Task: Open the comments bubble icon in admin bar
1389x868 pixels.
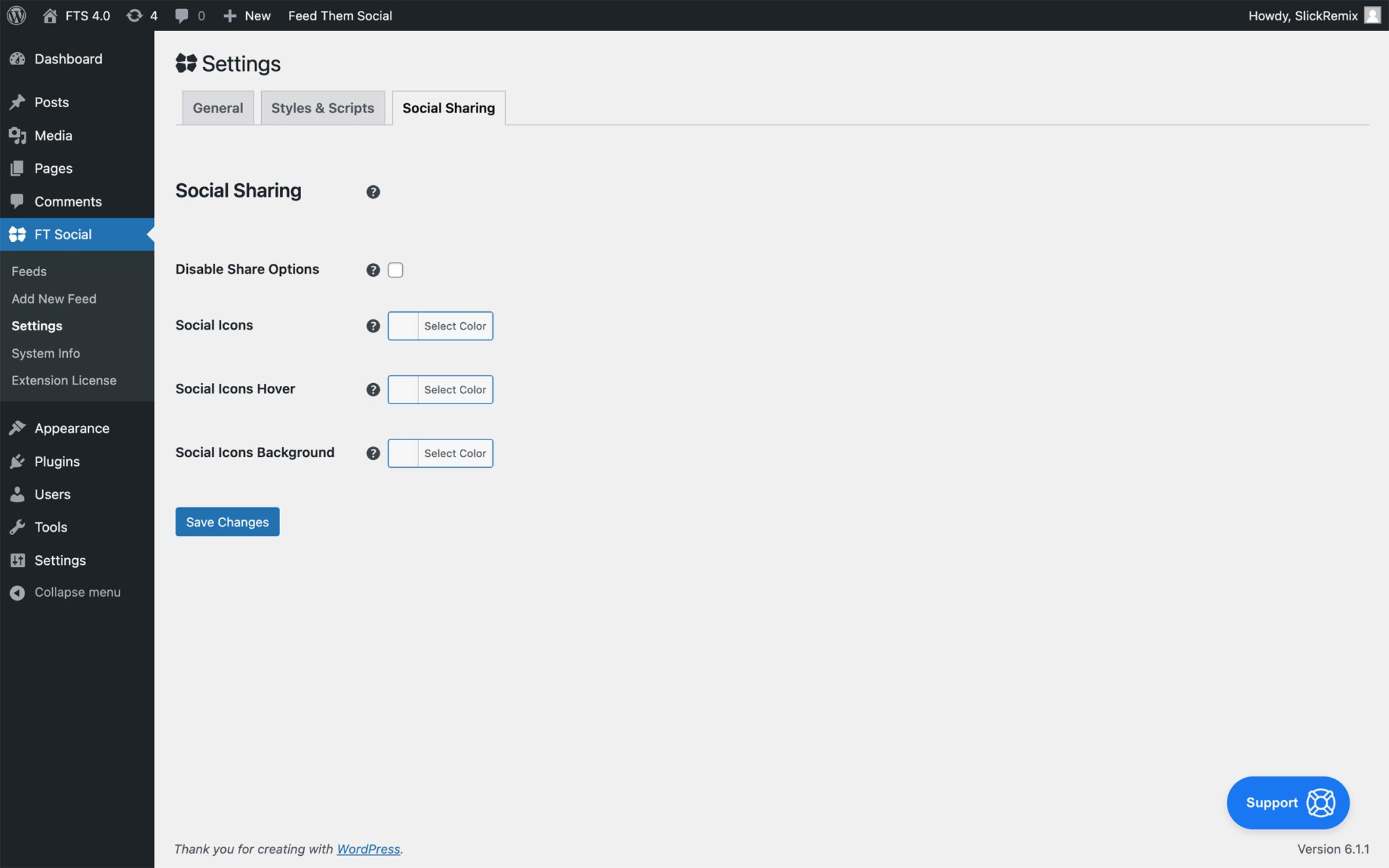Action: click(182, 16)
